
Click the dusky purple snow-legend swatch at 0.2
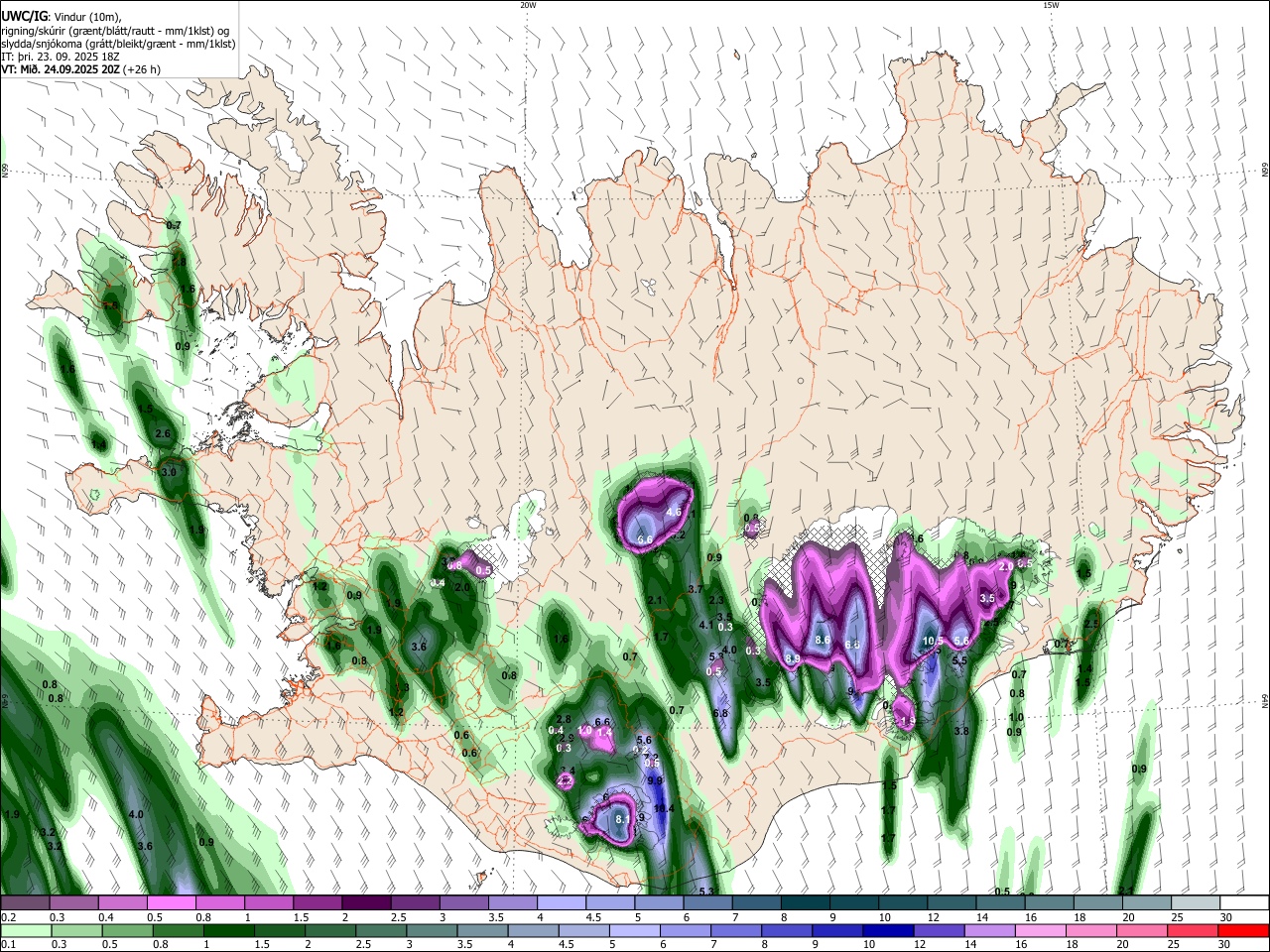tap(25, 903)
